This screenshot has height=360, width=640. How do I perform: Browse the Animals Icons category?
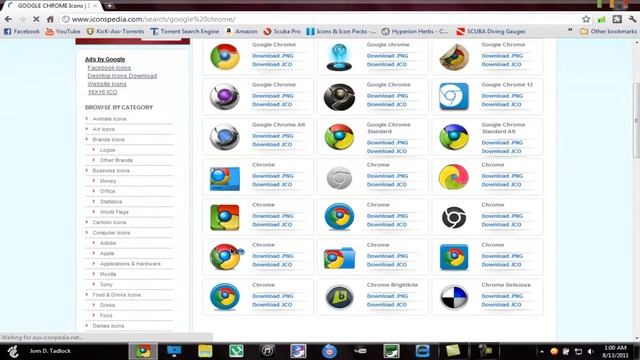[109, 119]
